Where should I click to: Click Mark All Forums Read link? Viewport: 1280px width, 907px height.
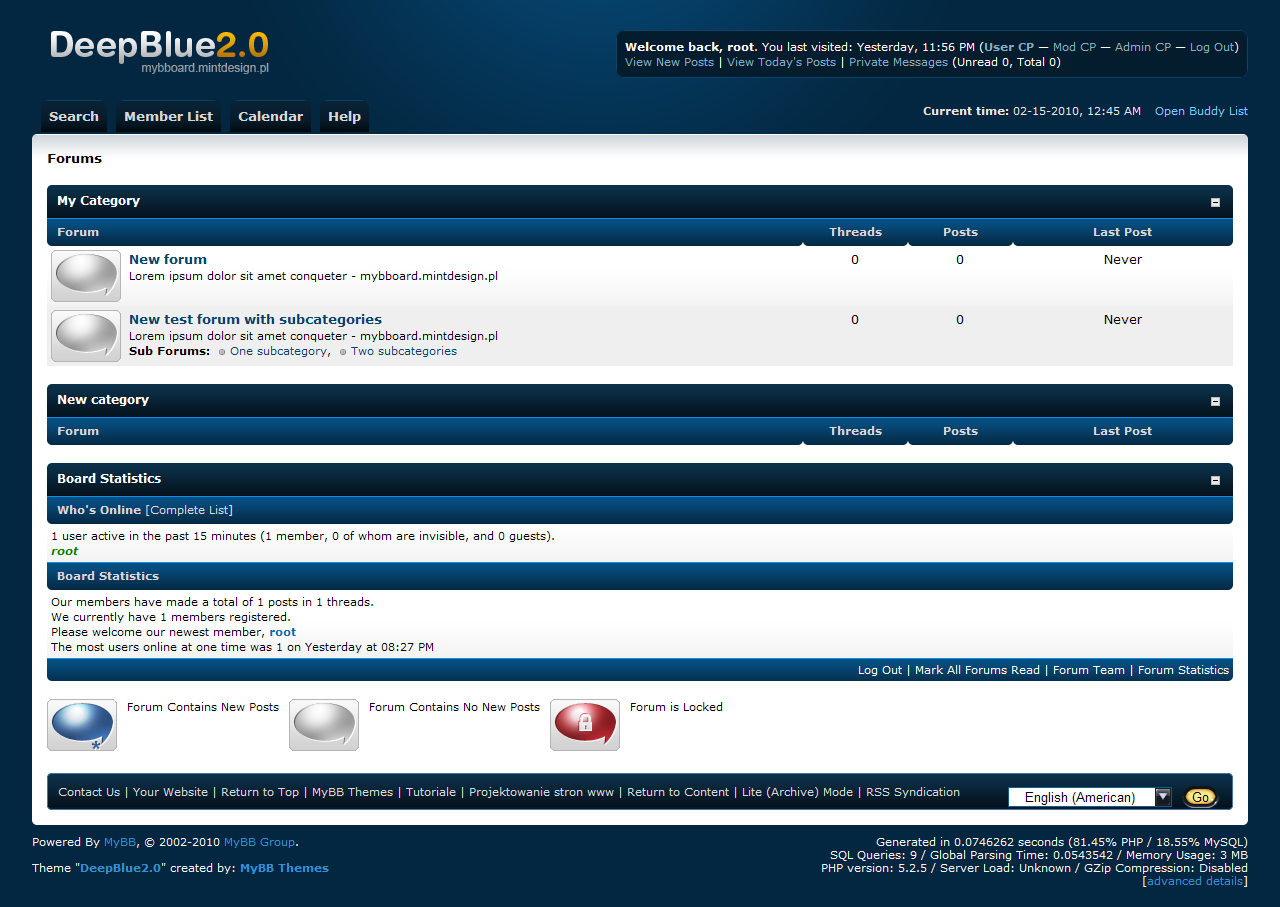pyautogui.click(x=977, y=670)
